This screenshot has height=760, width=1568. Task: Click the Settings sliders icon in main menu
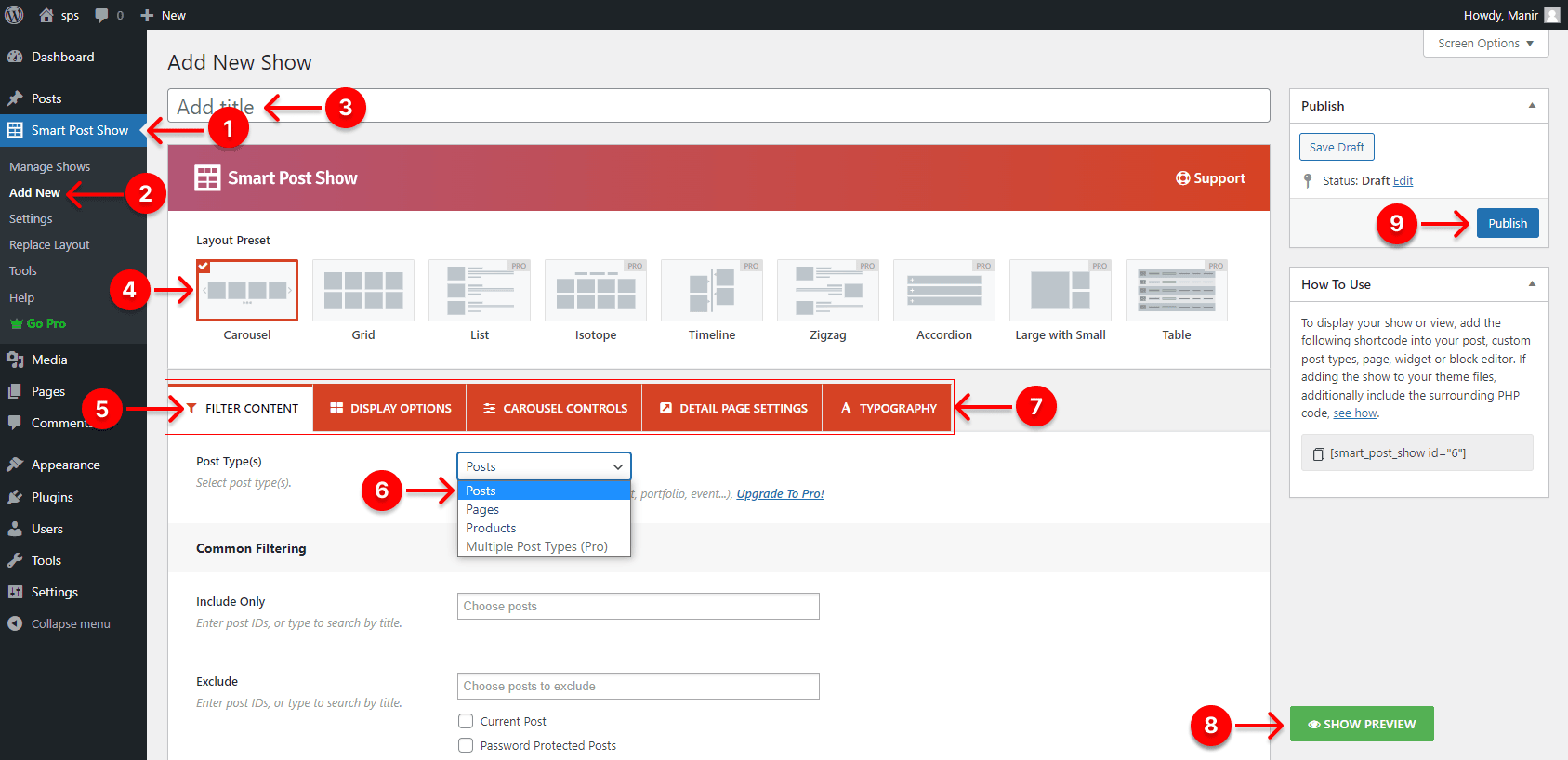[x=15, y=592]
